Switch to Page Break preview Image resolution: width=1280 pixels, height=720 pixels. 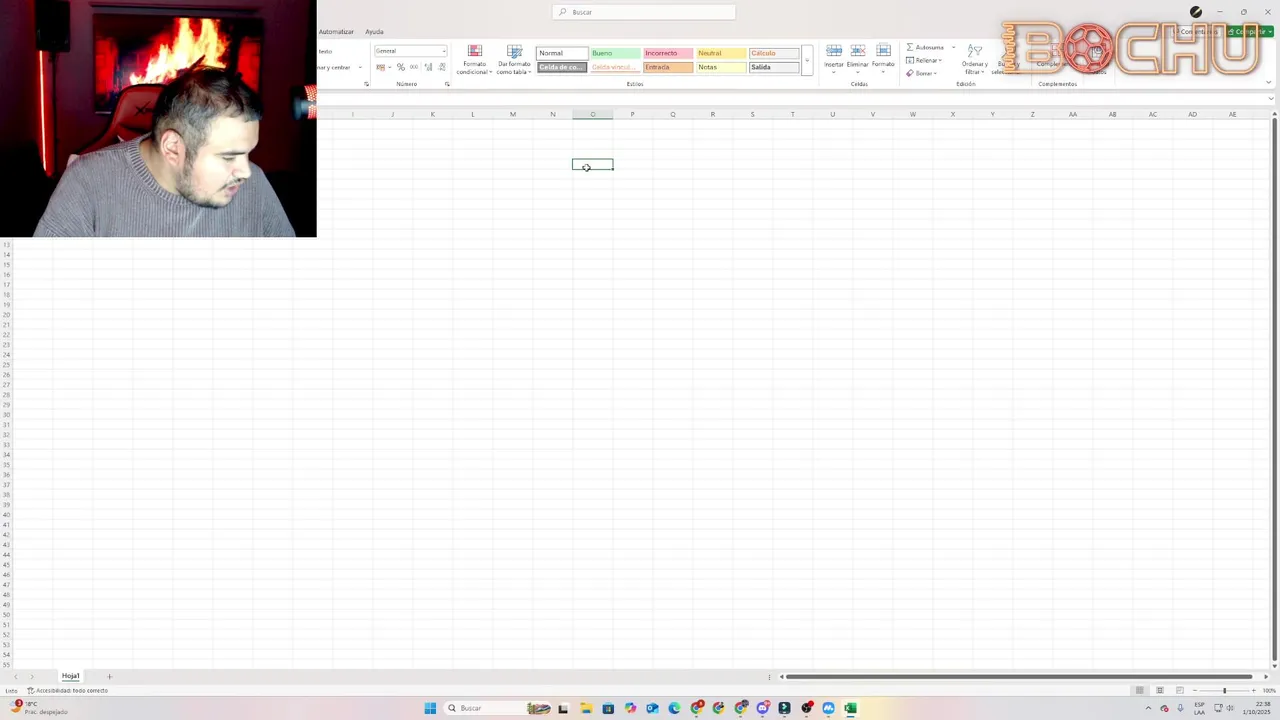click(x=1179, y=690)
